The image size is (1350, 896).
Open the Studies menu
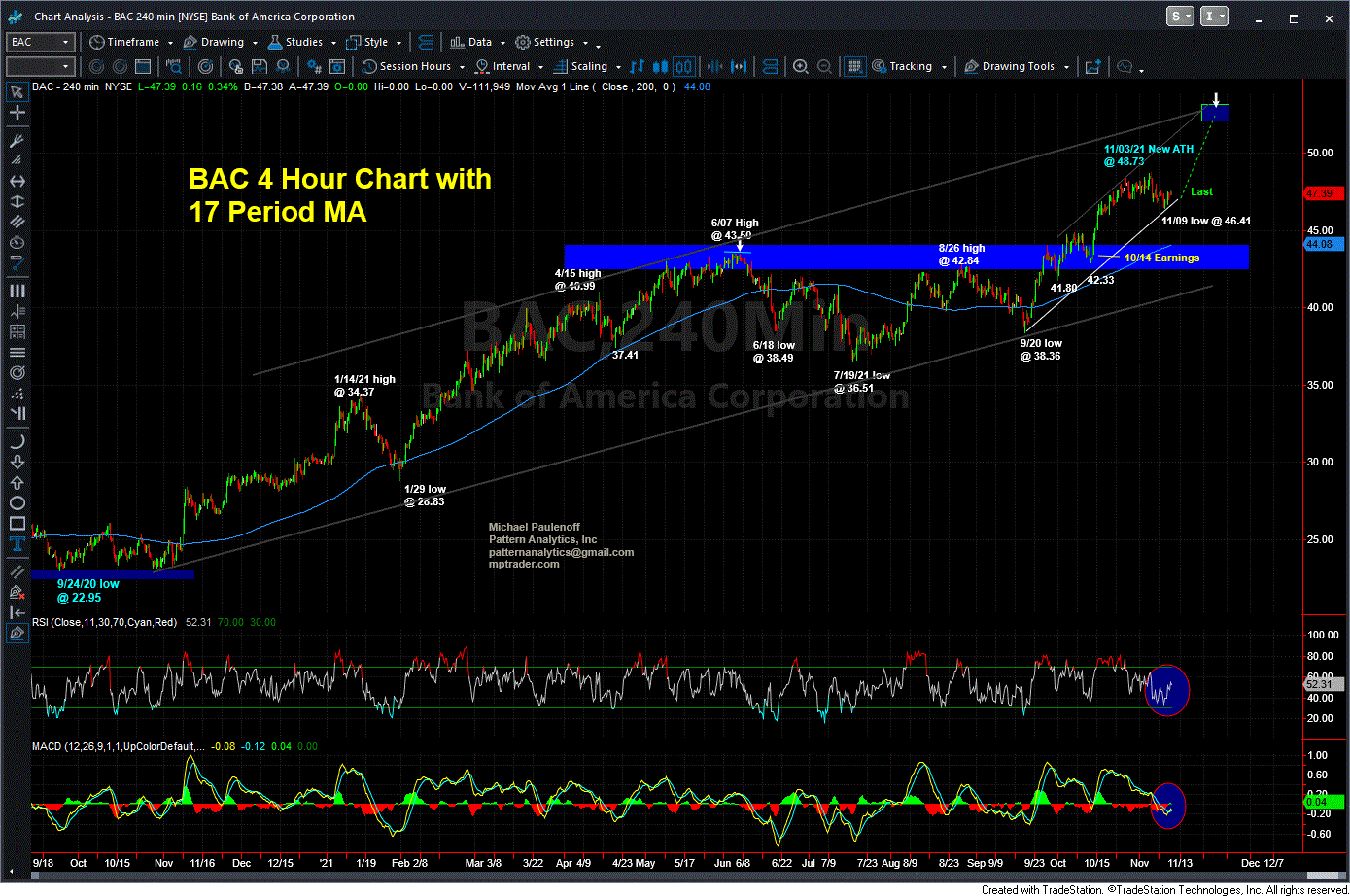(x=300, y=42)
